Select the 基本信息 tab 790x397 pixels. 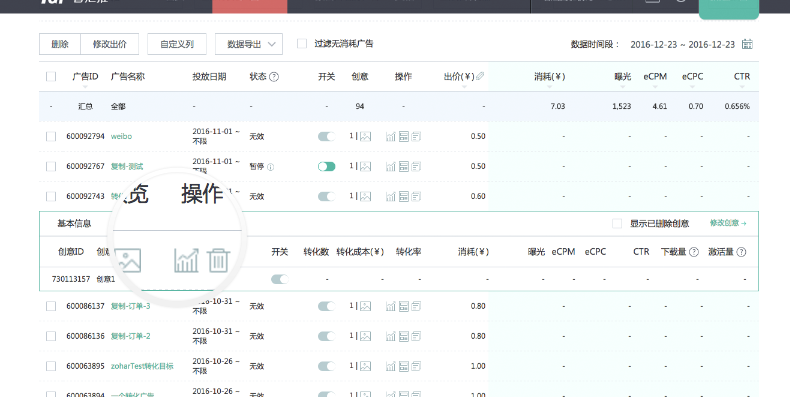coord(74,224)
